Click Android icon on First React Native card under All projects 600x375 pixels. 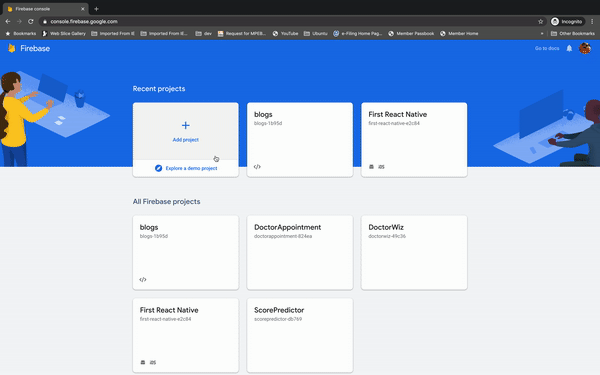click(x=143, y=362)
